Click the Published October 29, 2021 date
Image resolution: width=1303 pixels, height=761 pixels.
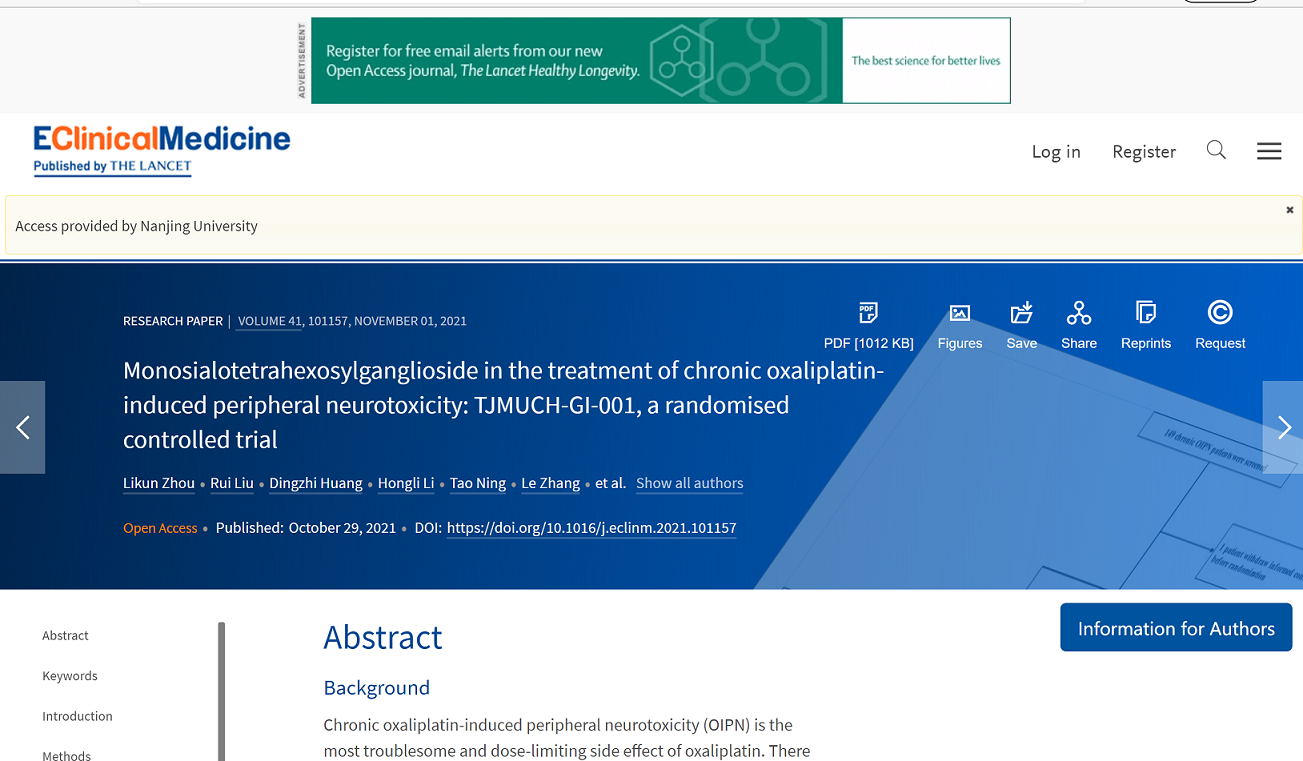coord(306,528)
